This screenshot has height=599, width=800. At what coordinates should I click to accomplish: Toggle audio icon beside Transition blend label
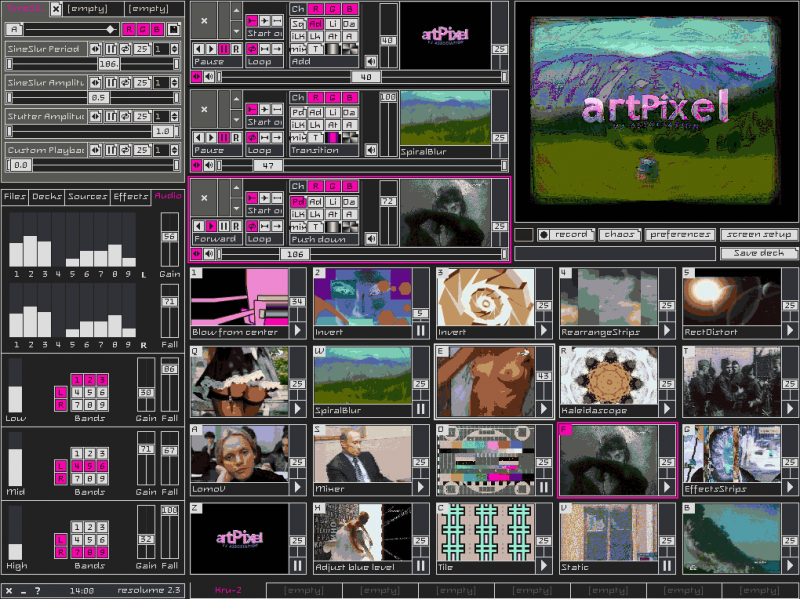point(371,150)
